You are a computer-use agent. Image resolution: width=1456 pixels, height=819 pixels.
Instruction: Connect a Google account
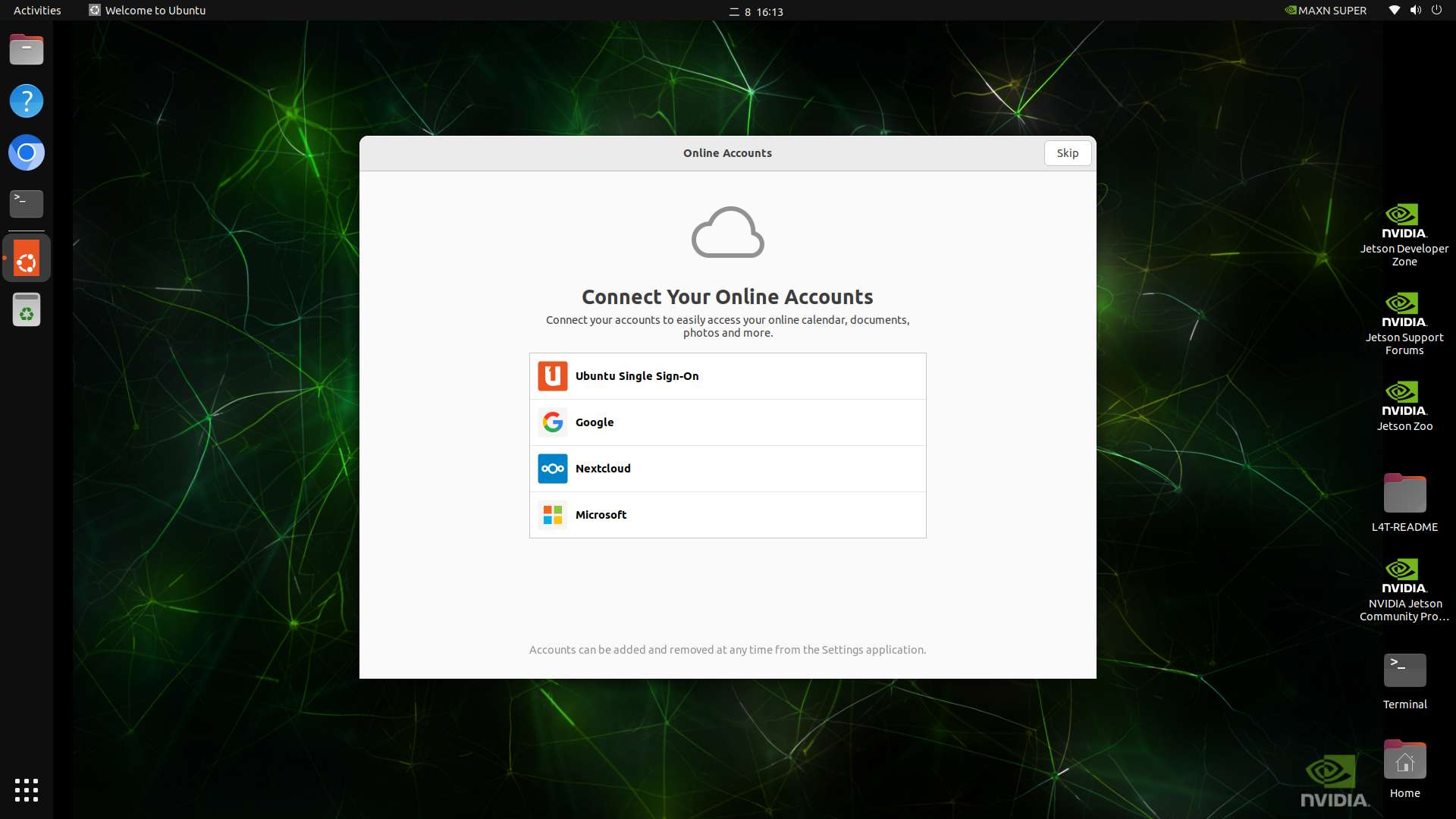[x=727, y=422]
